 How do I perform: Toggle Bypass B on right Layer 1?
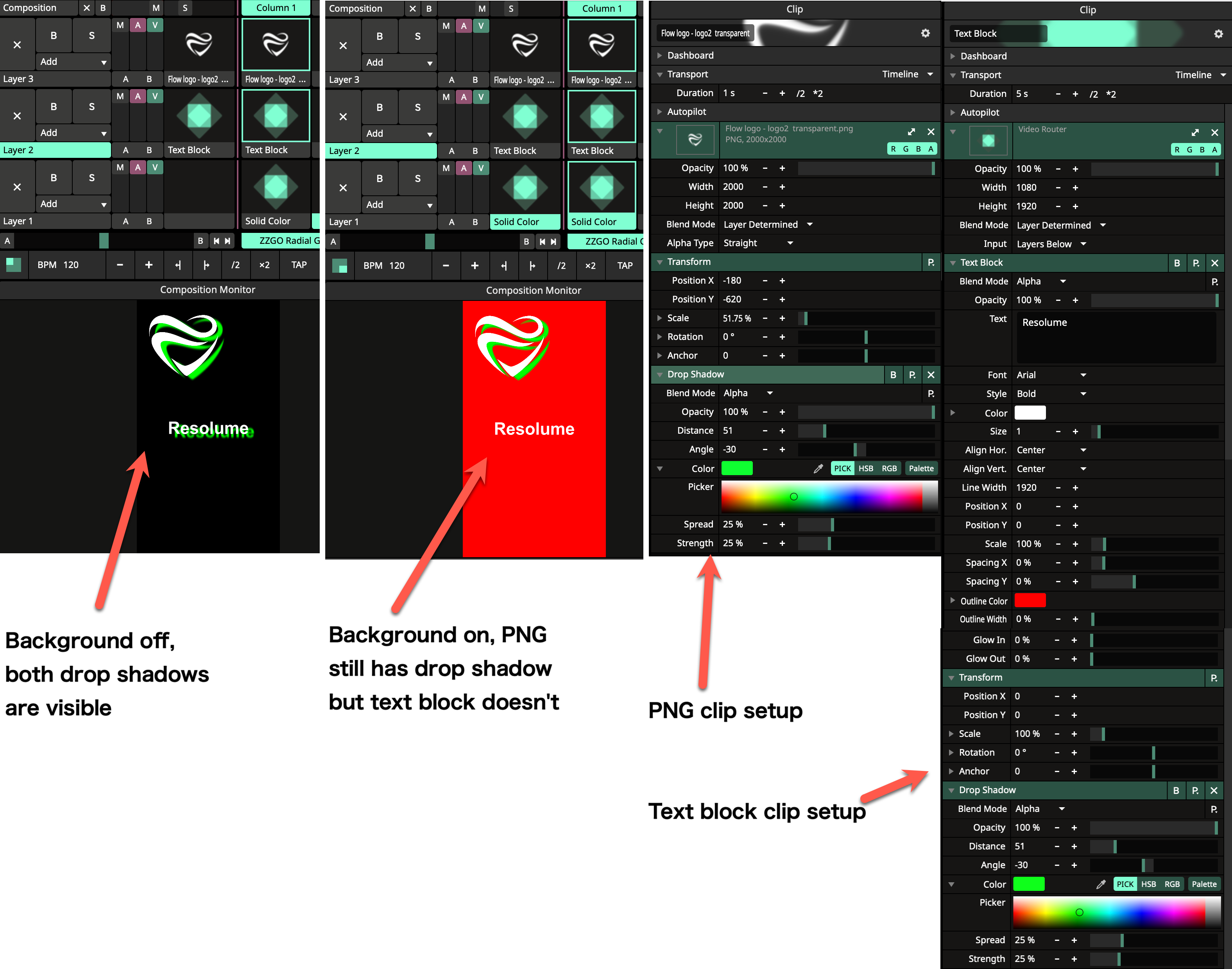380,178
